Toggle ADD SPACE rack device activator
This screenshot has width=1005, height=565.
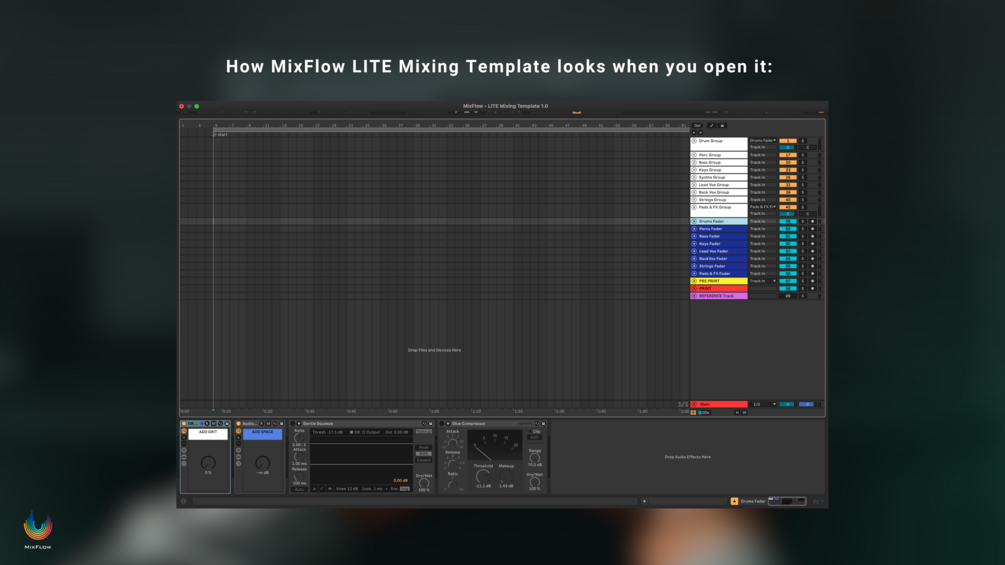(238, 423)
